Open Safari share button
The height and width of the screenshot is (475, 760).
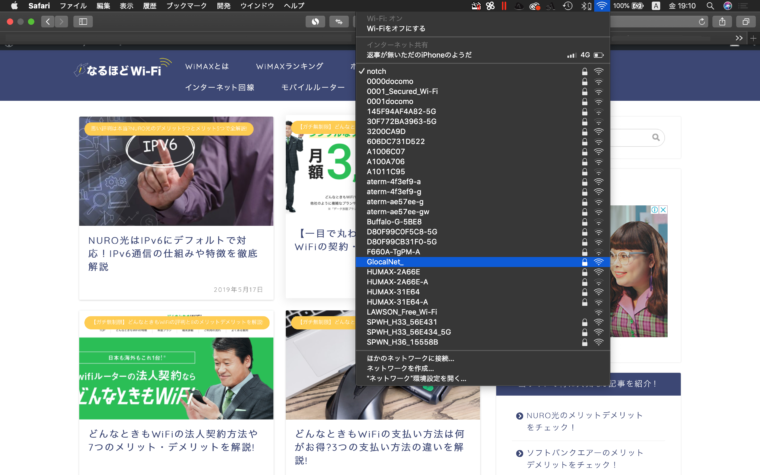click(x=722, y=21)
